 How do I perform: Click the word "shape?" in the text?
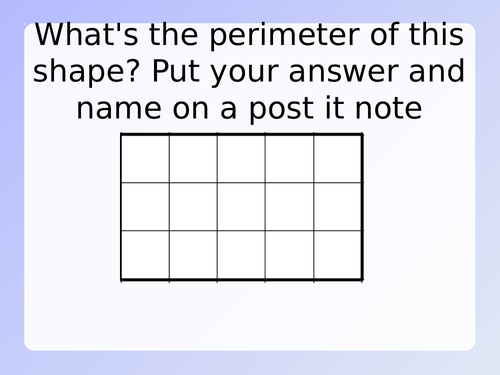tap(85, 72)
